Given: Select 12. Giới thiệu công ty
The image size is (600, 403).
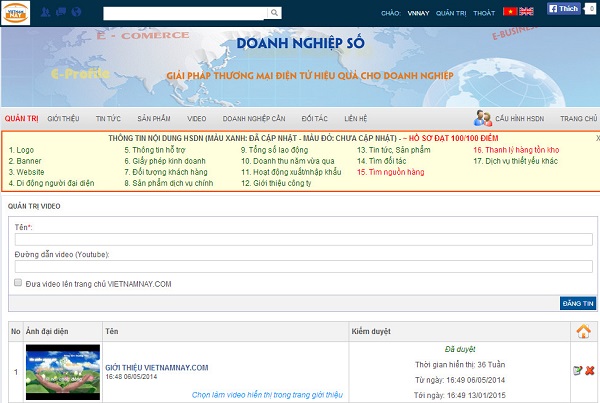Looking at the screenshot, I should [276, 183].
